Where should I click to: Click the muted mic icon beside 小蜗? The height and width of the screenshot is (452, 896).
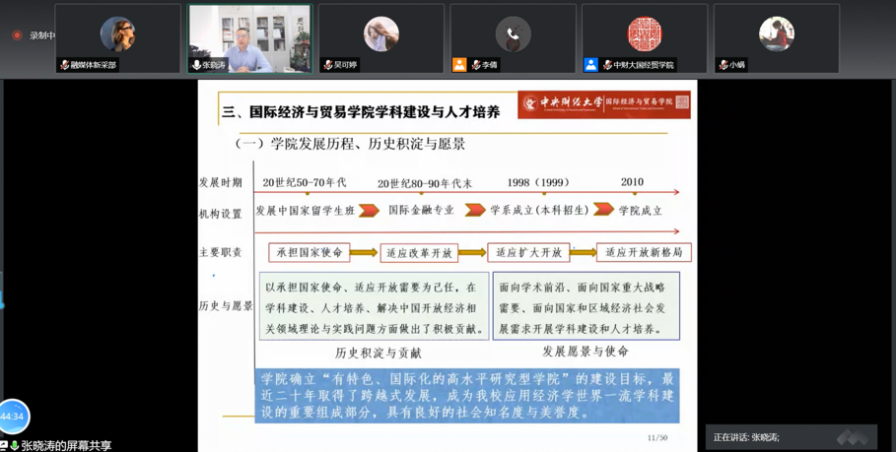pyautogui.click(x=722, y=65)
